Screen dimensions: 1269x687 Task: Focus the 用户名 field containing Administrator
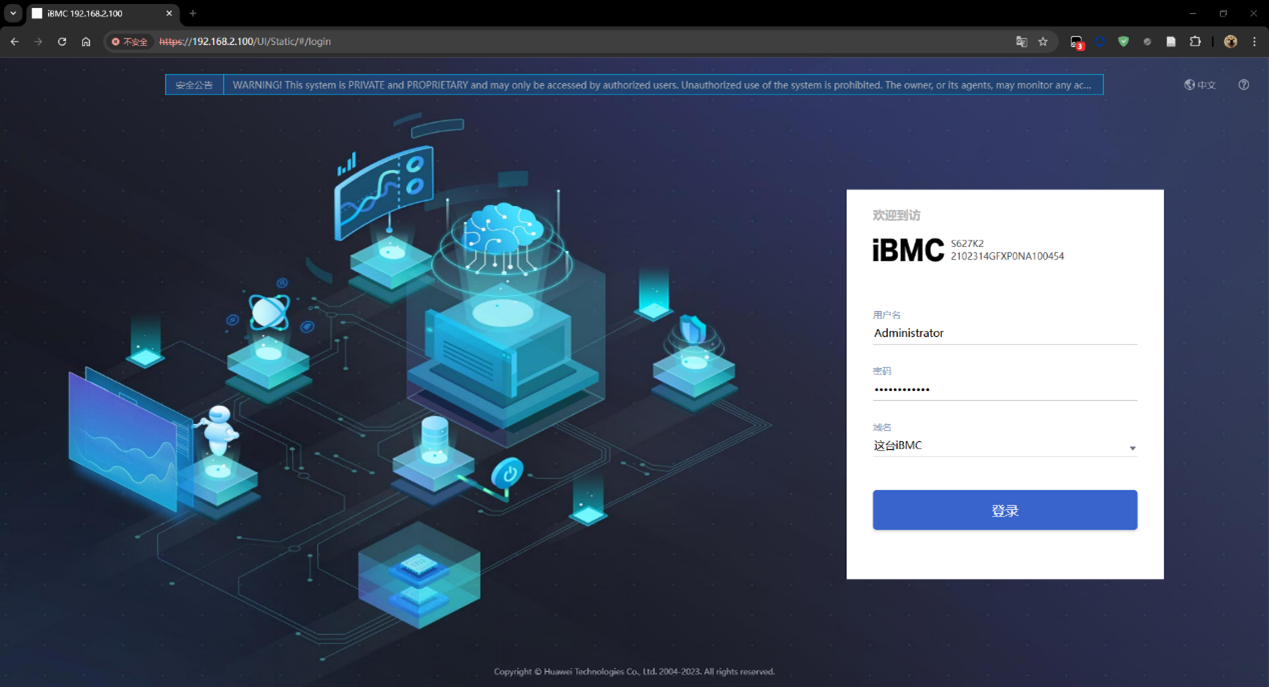(1004, 333)
